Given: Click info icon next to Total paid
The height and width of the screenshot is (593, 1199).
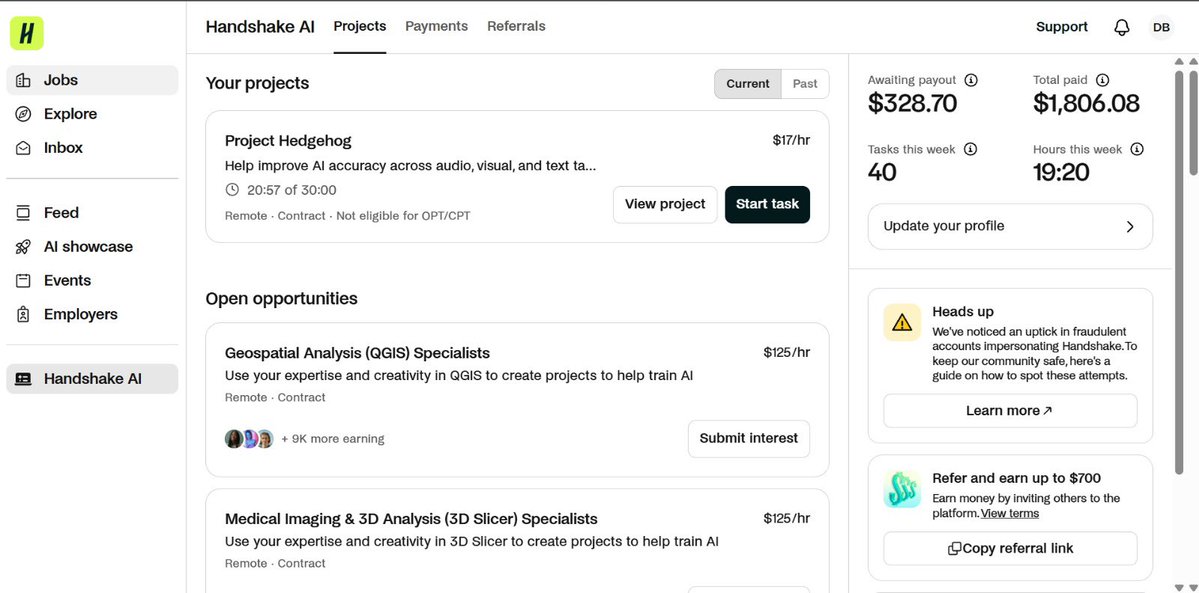Looking at the screenshot, I should pyautogui.click(x=1102, y=80).
